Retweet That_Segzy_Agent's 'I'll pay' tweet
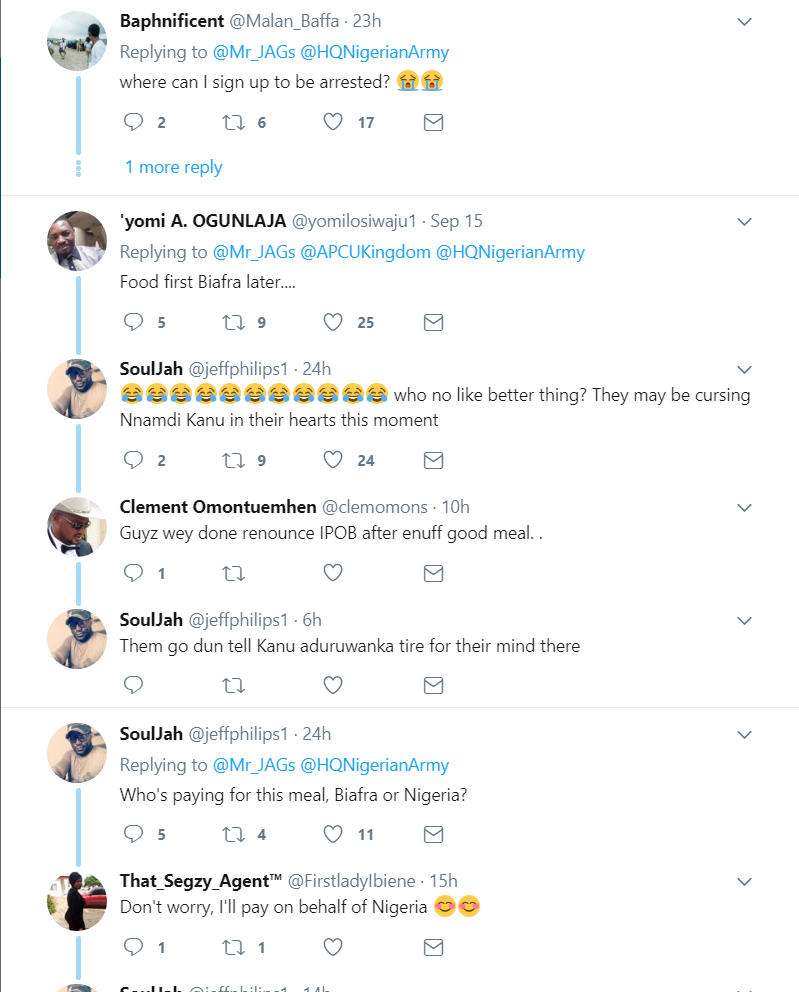The width and height of the screenshot is (799, 992). tap(233, 947)
